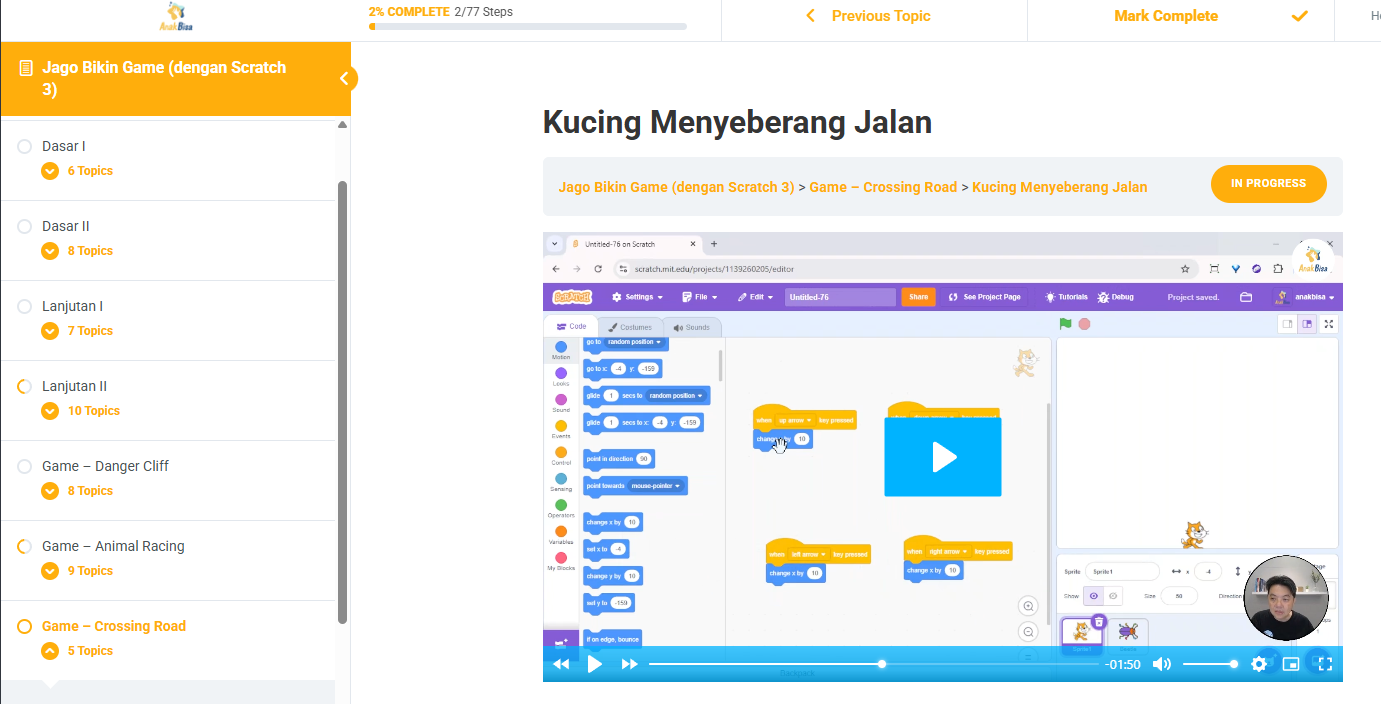1381x704 pixels.
Task: Mute the video player audio
Action: click(x=1162, y=663)
